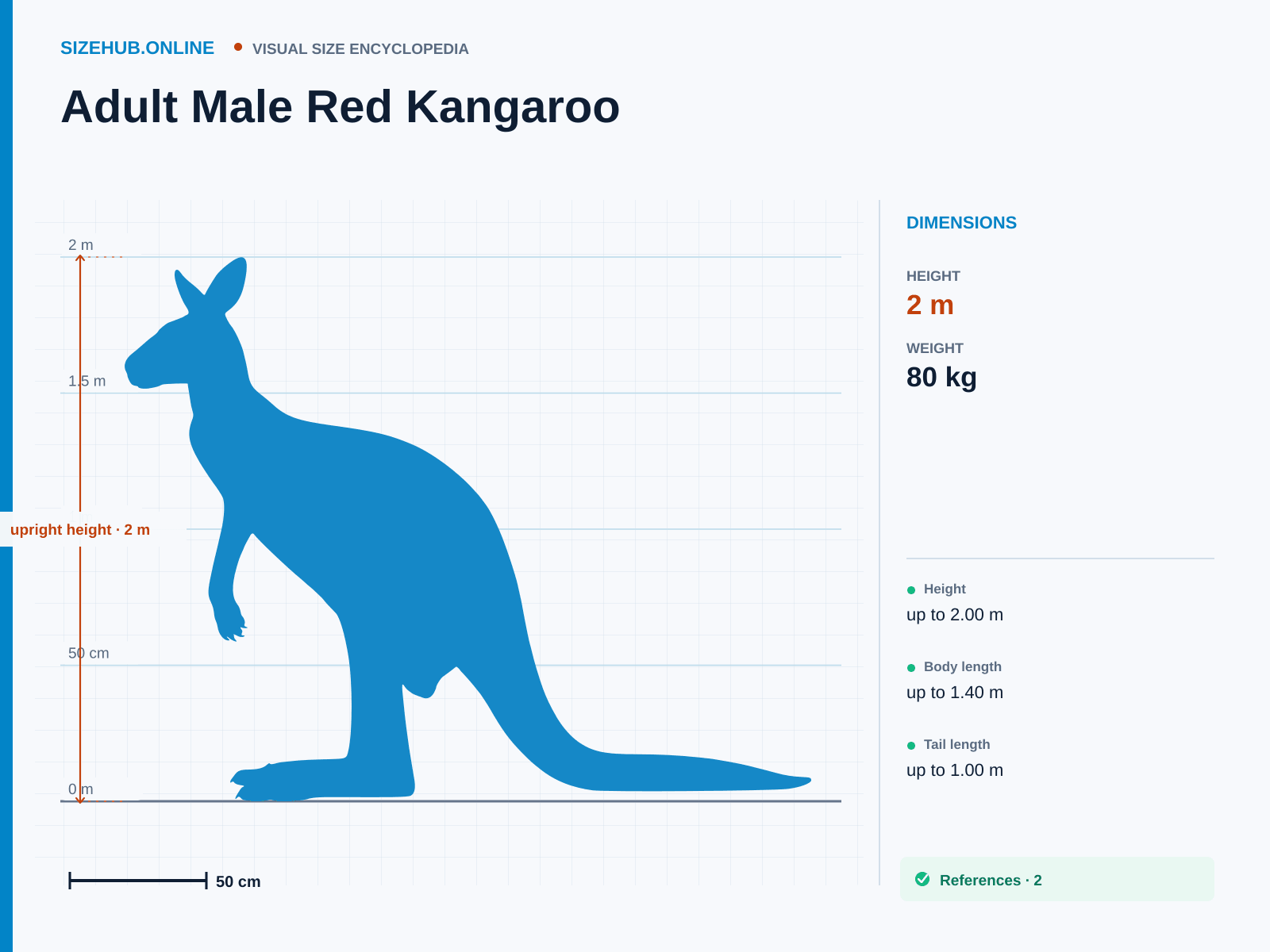Click the 'up to 1.00 m' tail length
Image resolution: width=1270 pixels, height=952 pixels.
click(955, 770)
